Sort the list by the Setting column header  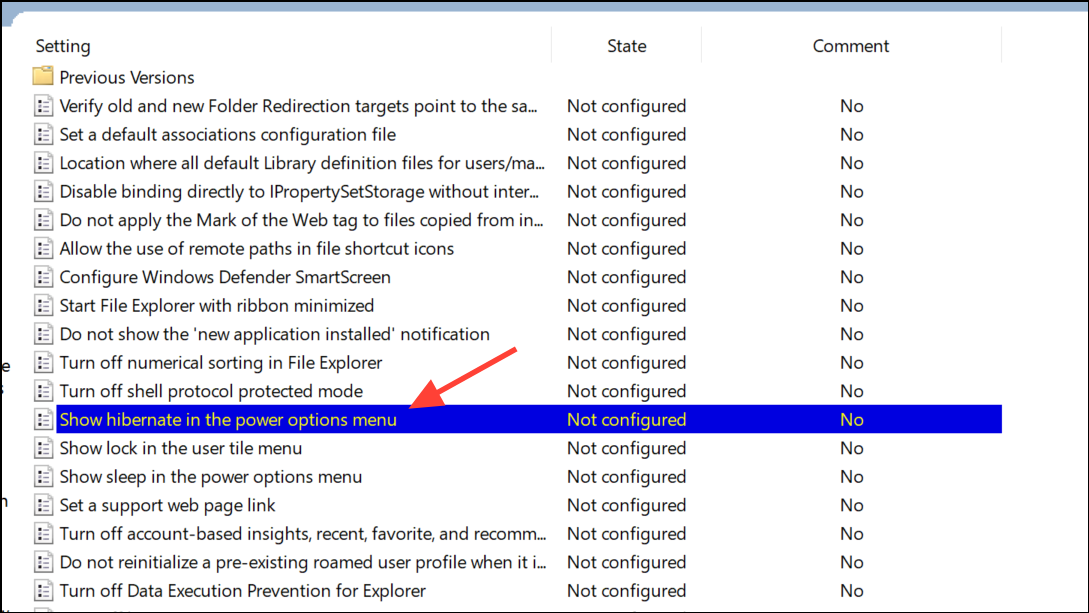(x=63, y=46)
